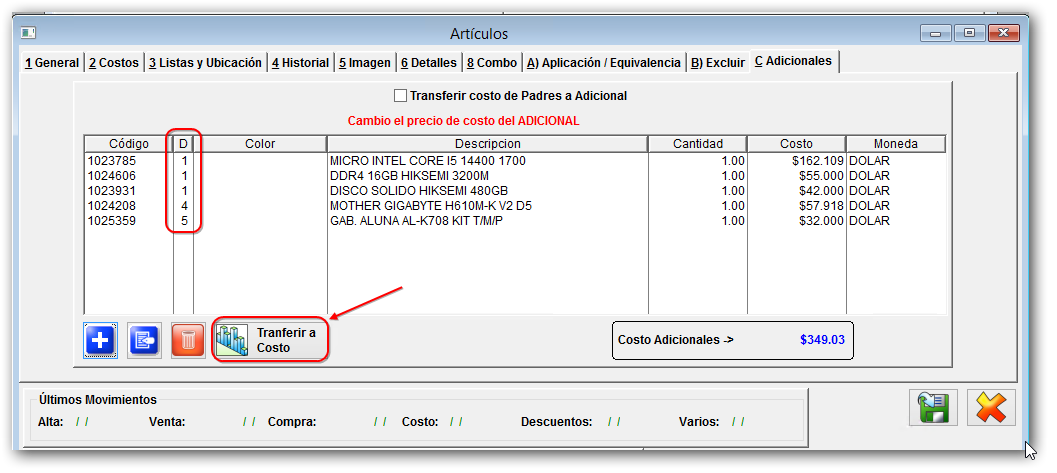The image size is (1057, 473).
Task: Click the Artículos window title icon
Action: point(28,32)
